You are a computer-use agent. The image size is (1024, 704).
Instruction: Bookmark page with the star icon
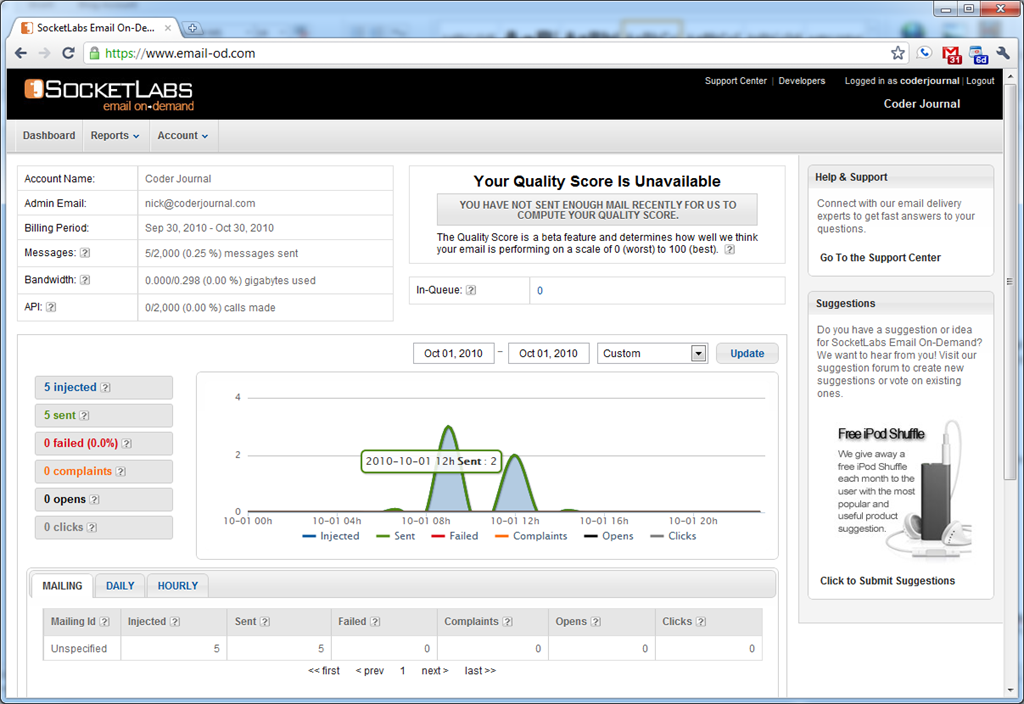tap(898, 53)
